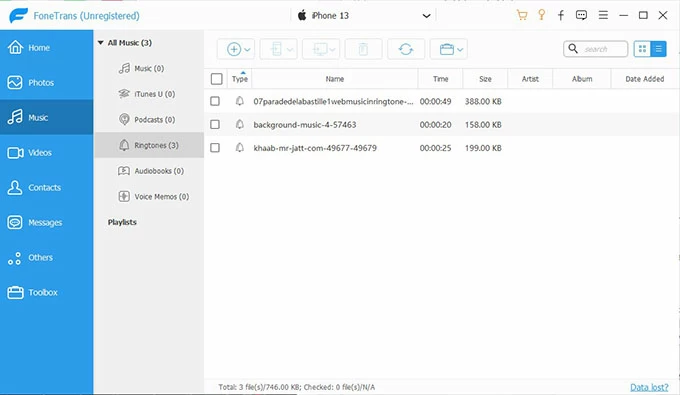
Task: Open the Data lost? link
Action: [649, 387]
